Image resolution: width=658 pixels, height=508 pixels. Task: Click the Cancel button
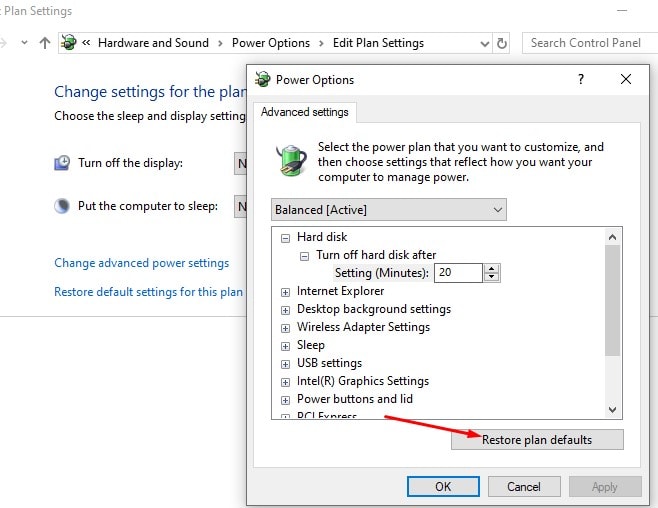coord(524,487)
